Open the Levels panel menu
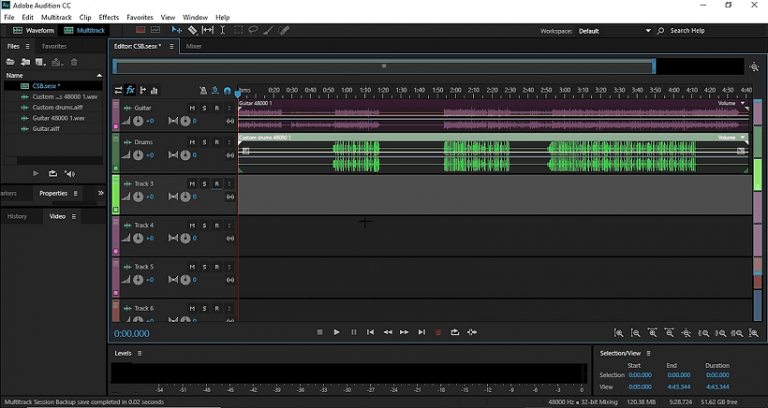The width and height of the screenshot is (768, 408). (x=140, y=353)
